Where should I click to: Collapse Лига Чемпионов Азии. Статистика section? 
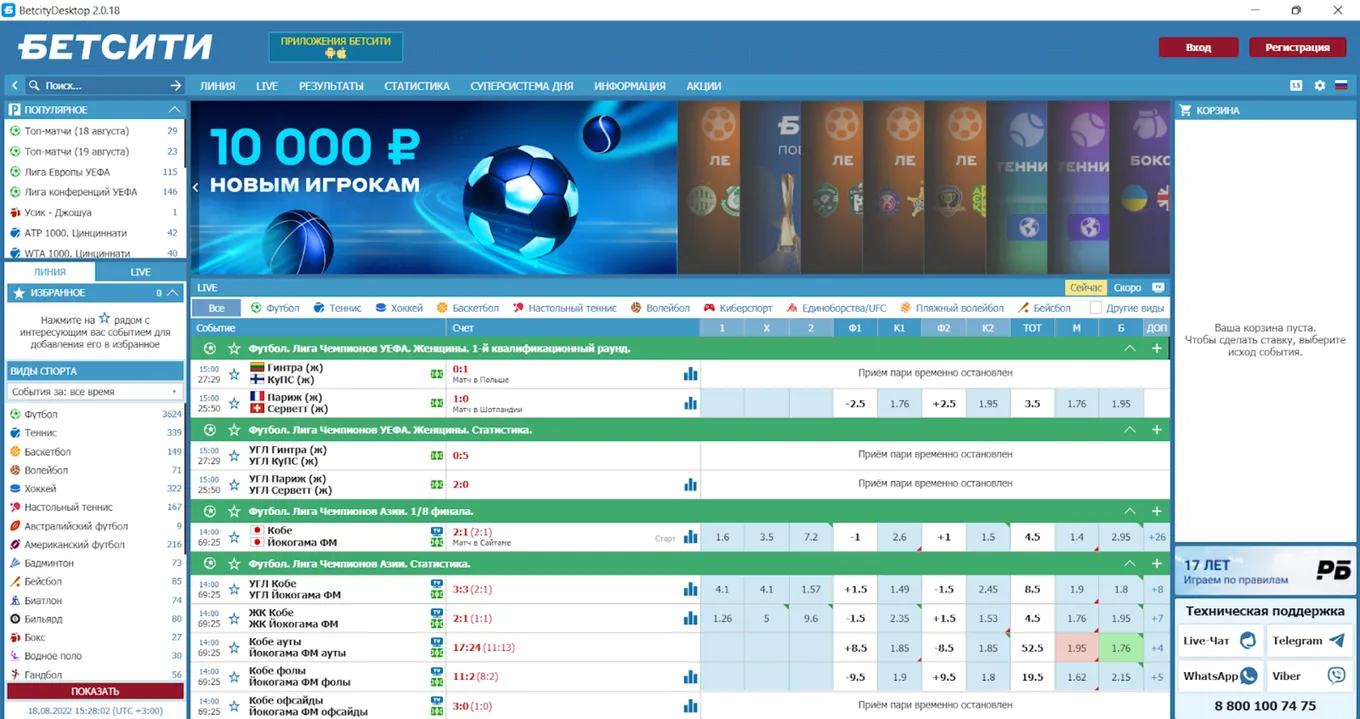(x=1130, y=564)
